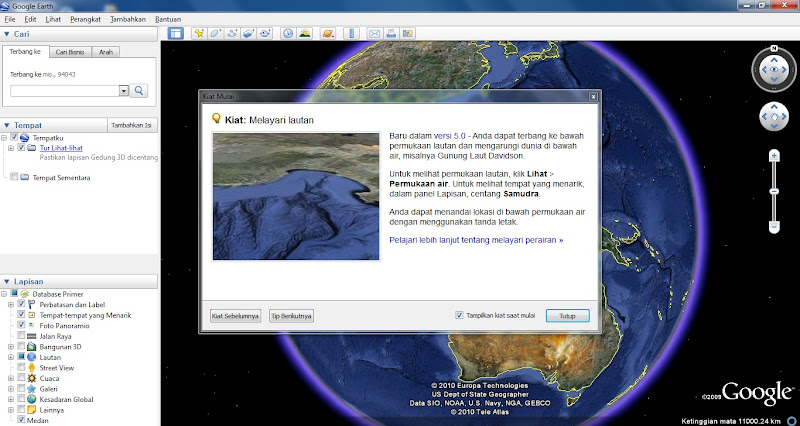Click the Tip Berikutnya button

(x=291, y=316)
